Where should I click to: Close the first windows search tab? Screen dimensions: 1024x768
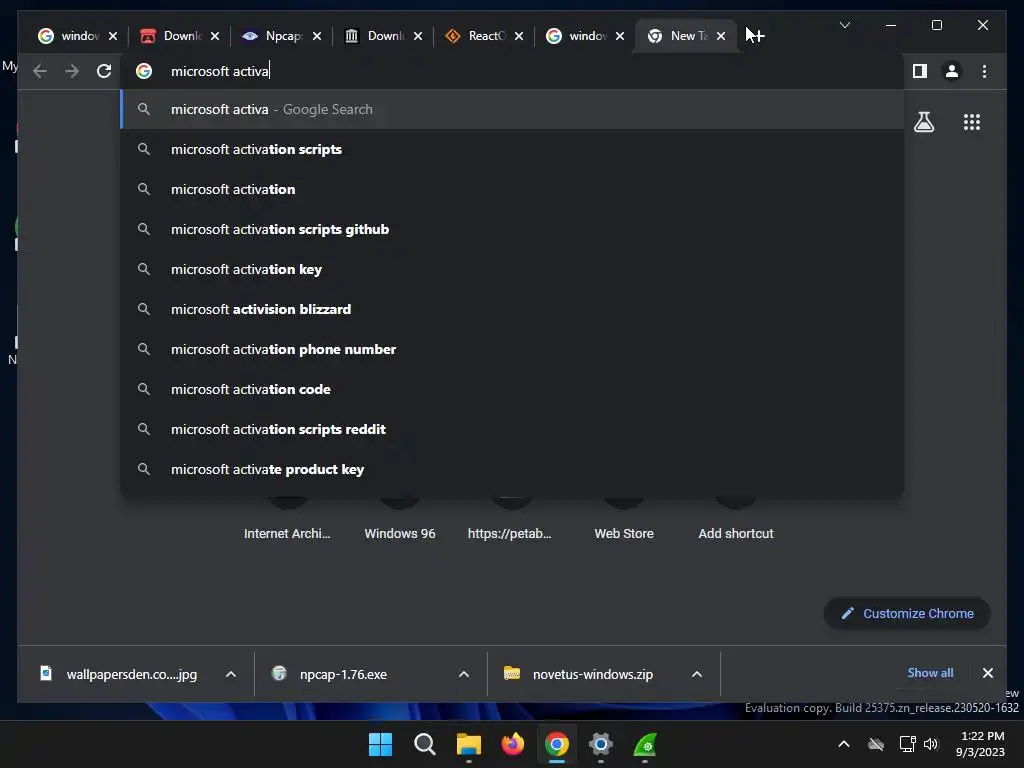113,36
